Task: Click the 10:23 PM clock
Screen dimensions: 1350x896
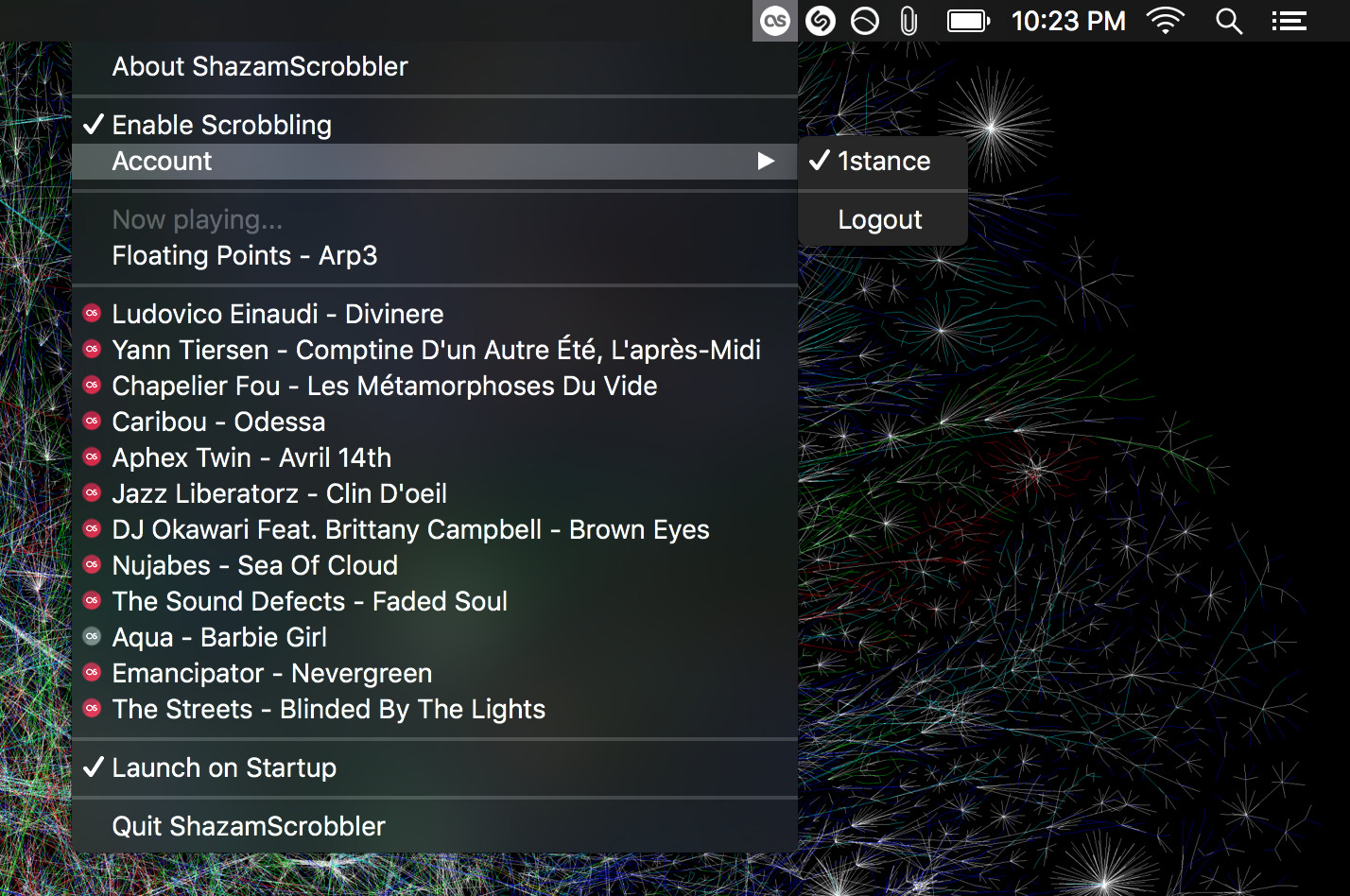Action: pyautogui.click(x=1068, y=21)
